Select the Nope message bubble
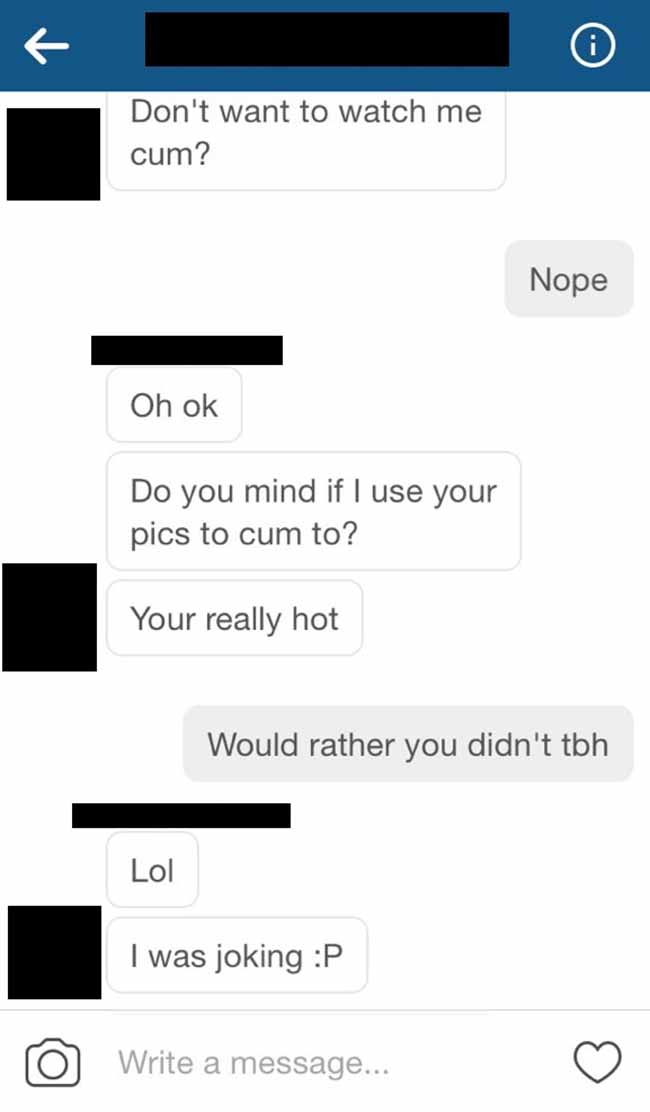The image size is (650, 1112). (568, 279)
